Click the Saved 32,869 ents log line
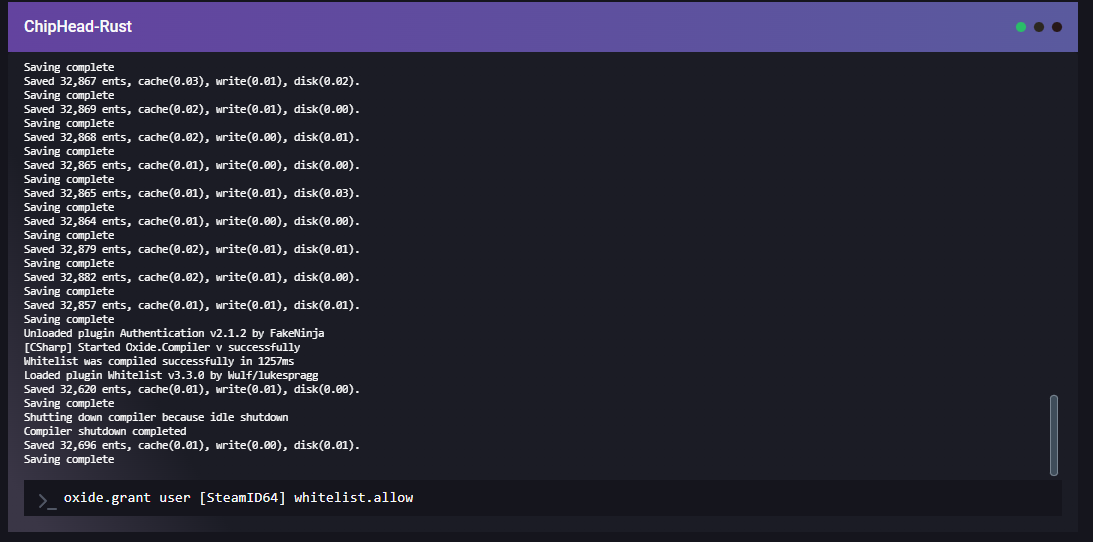 [192, 109]
